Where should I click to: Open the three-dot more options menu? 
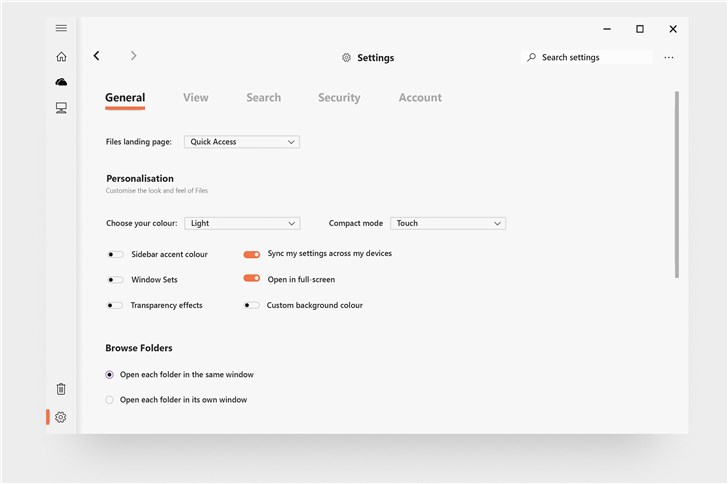pos(669,58)
